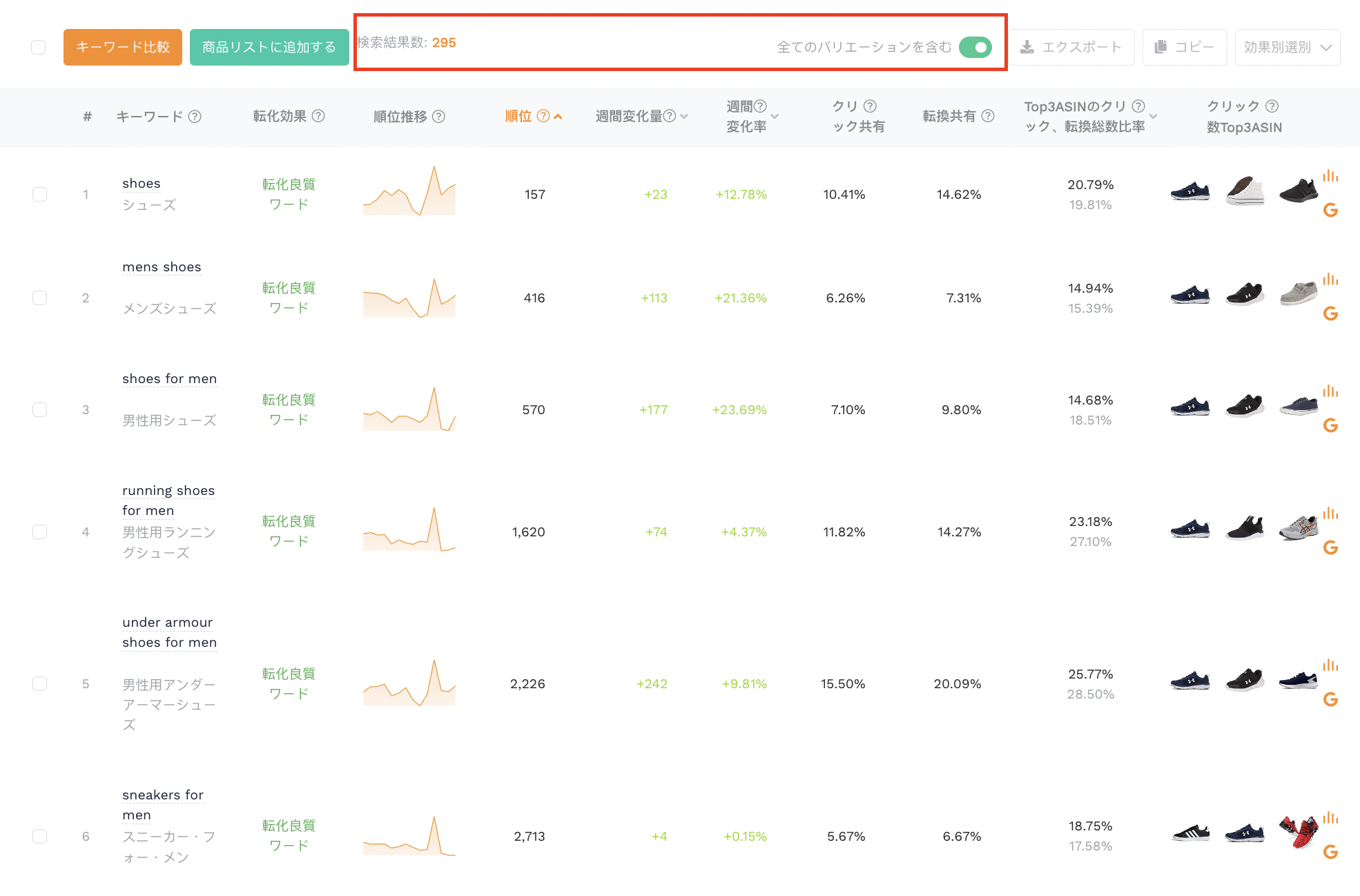Click the rank trend chart for shoes row
This screenshot has height=896, width=1360.
click(409, 191)
